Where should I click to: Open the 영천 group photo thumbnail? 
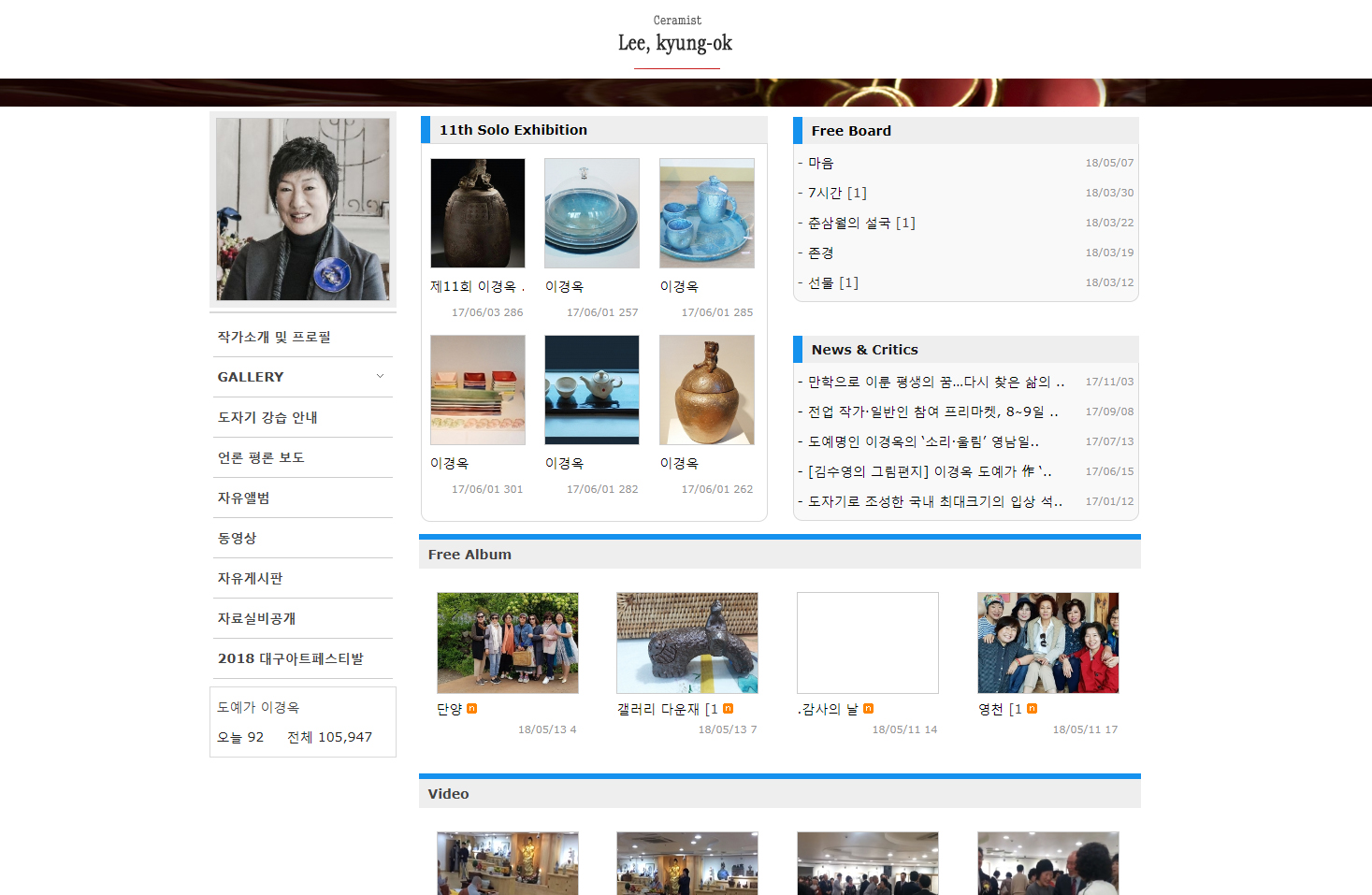coord(1048,642)
